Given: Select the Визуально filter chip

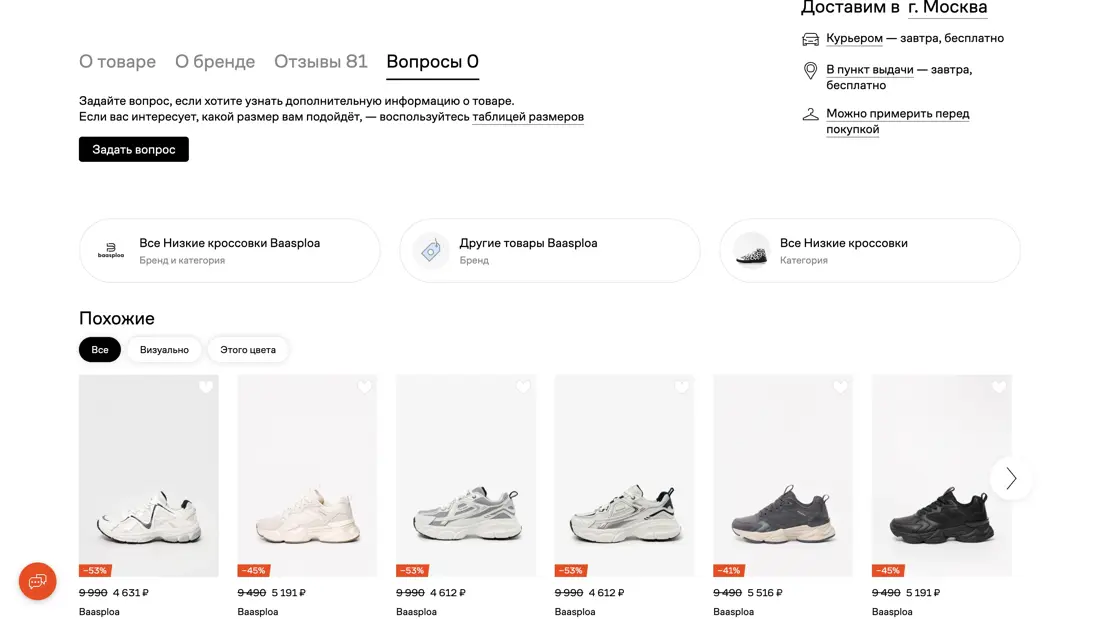Looking at the screenshot, I should pos(164,350).
